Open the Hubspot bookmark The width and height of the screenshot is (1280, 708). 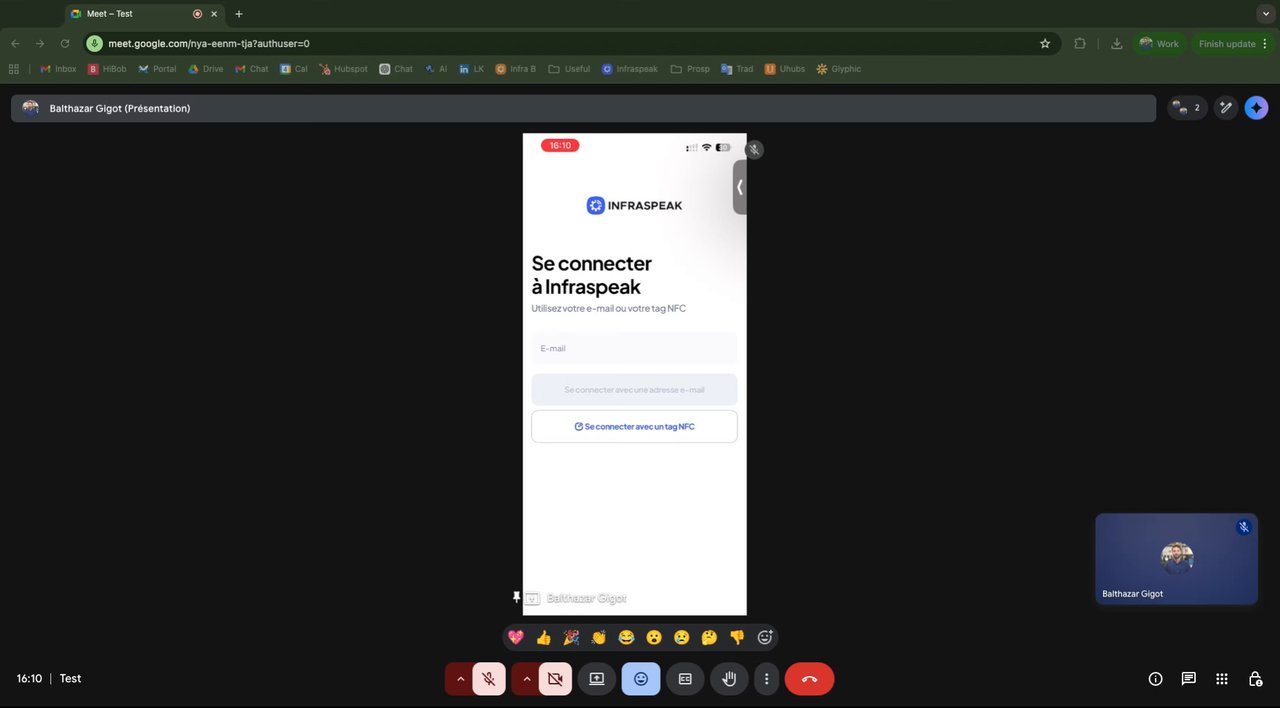pos(343,69)
